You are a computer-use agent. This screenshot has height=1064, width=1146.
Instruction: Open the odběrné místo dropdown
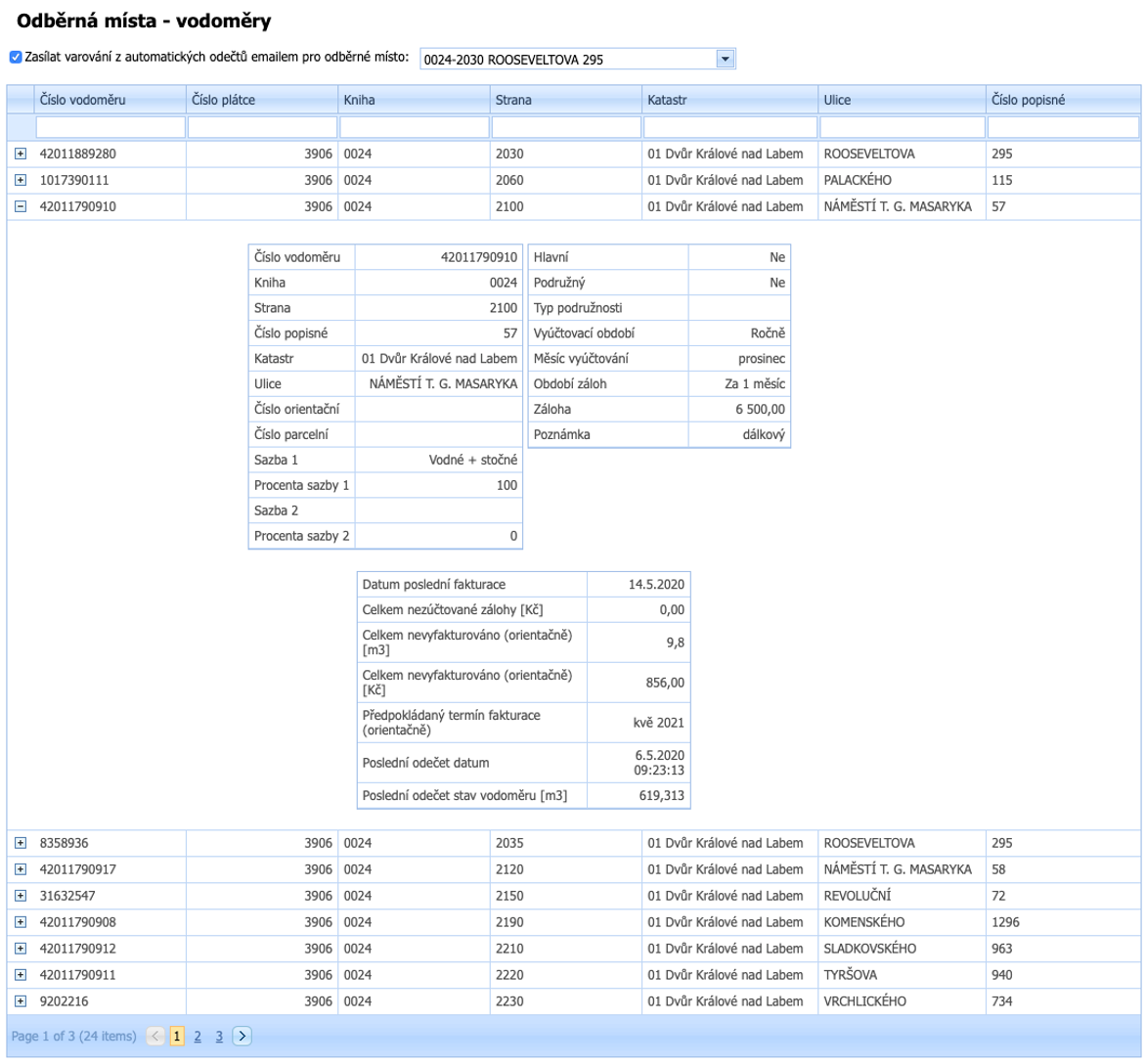(x=725, y=59)
